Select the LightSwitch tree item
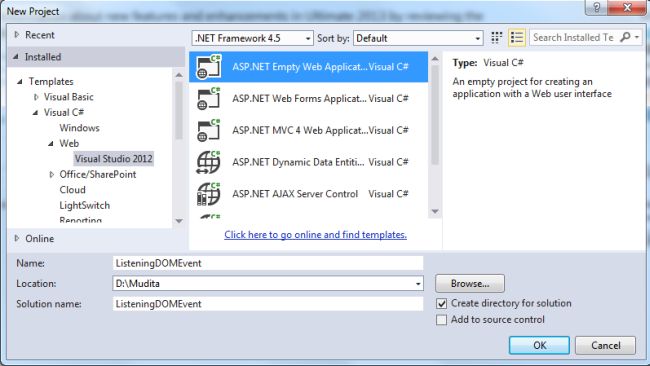This screenshot has width=650, height=366. click(85, 206)
